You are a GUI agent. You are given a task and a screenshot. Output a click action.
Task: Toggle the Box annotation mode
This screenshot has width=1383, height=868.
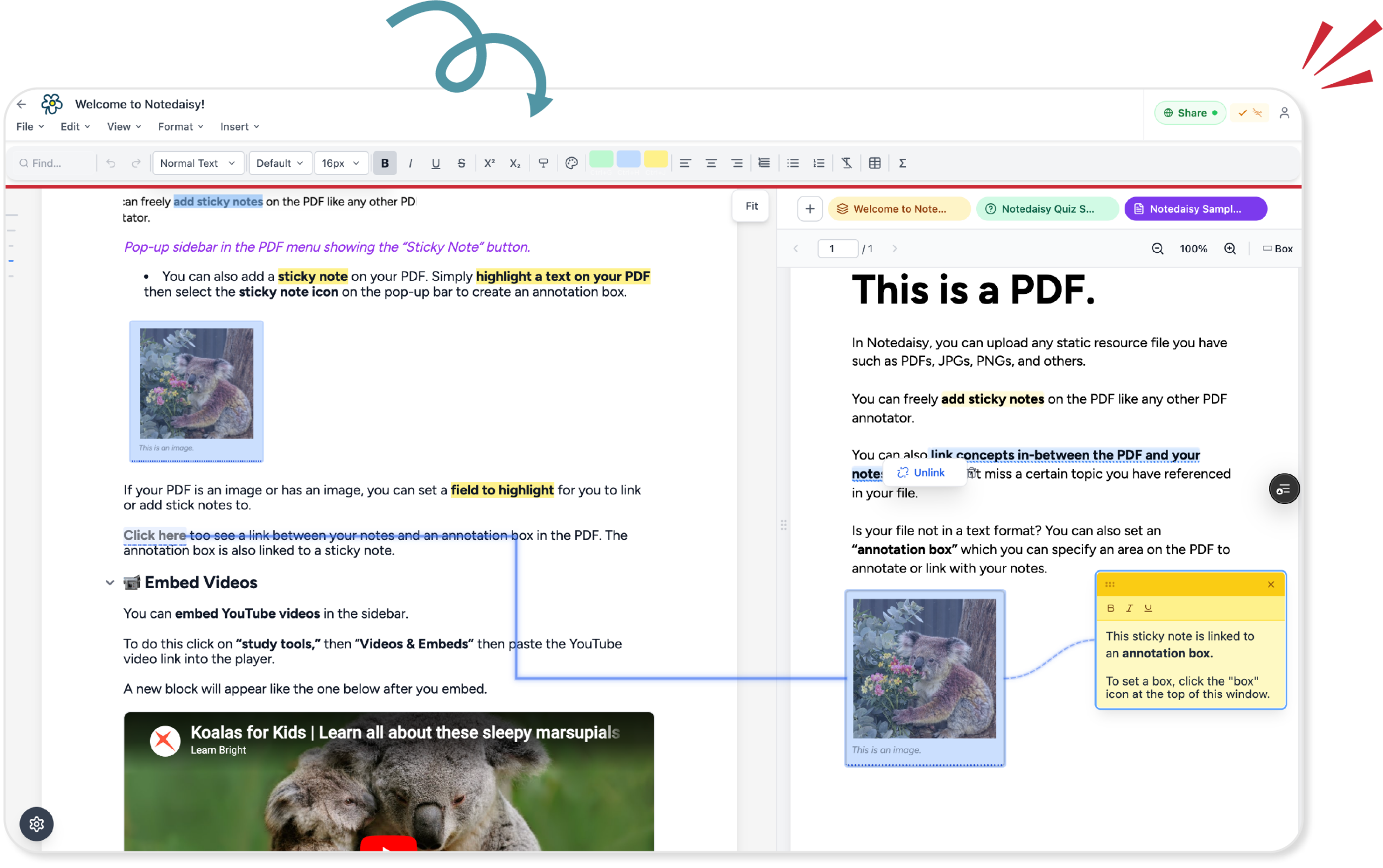[x=1277, y=248]
